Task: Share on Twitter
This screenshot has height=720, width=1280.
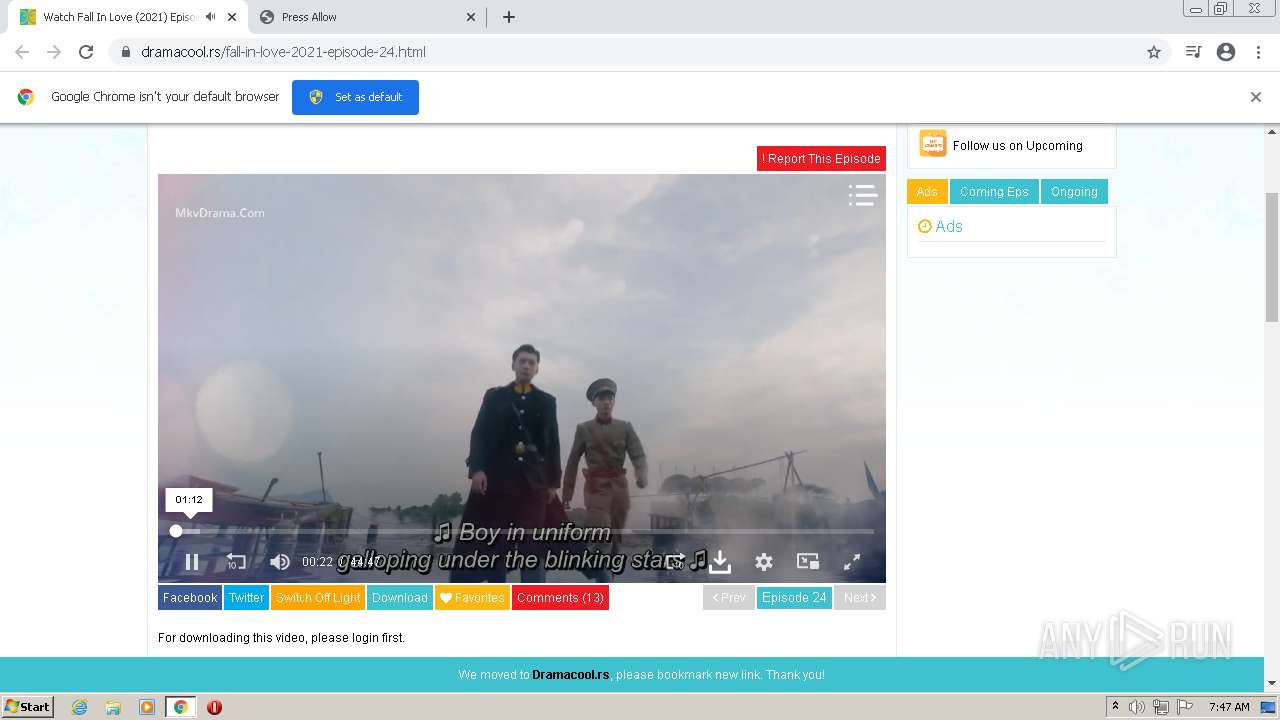Action: pyautogui.click(x=246, y=598)
